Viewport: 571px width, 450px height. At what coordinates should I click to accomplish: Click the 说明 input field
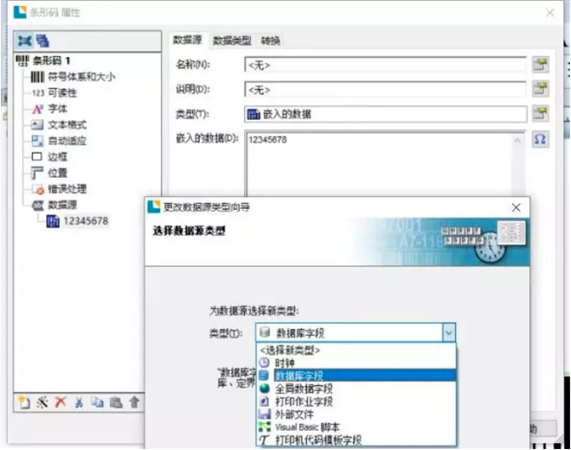coord(385,90)
